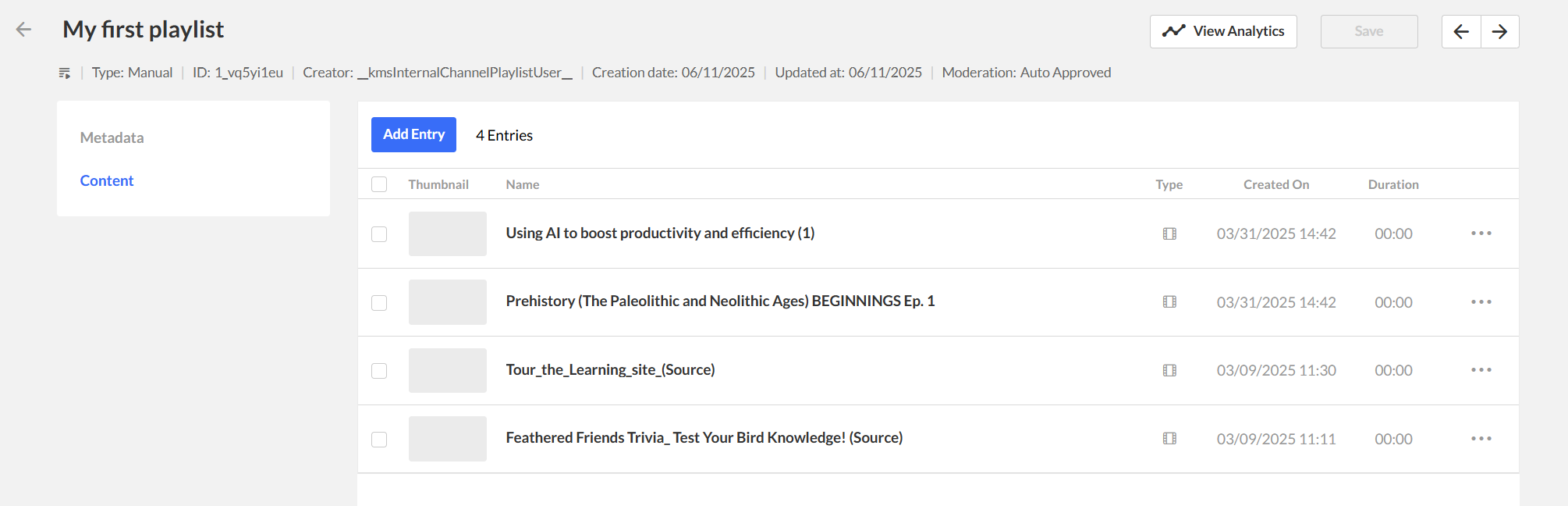Click video type icon for Using AI entry
This screenshot has width=1568, height=506.
click(1169, 233)
